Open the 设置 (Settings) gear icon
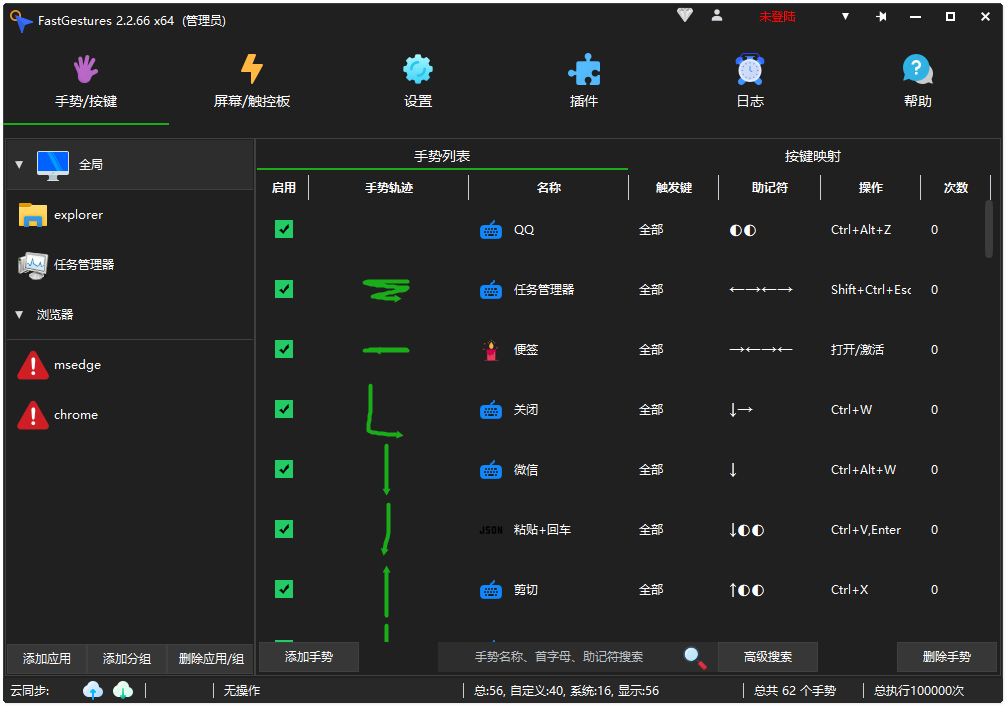The image size is (1007, 707). (x=417, y=70)
